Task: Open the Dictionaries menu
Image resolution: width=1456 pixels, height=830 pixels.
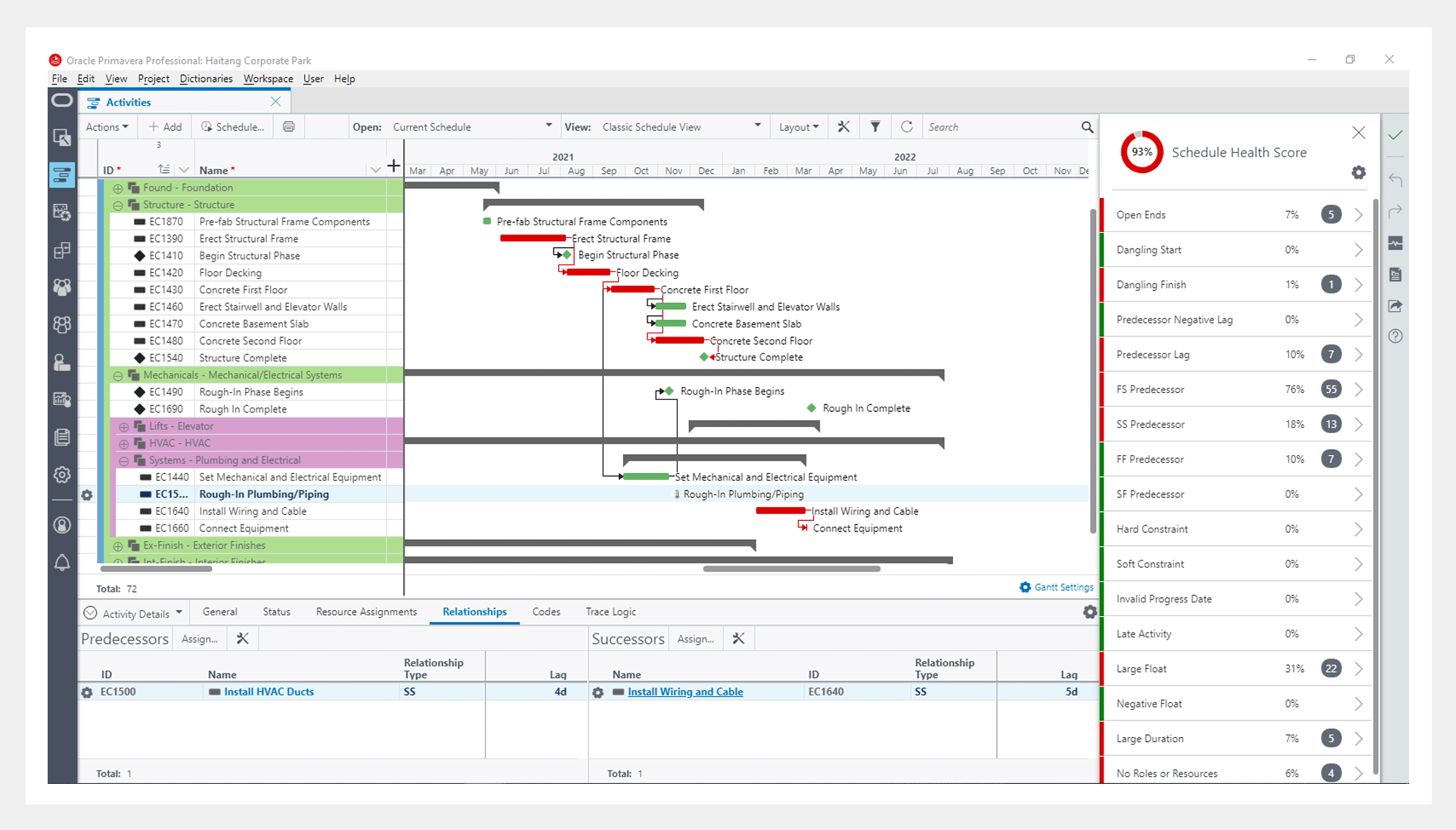Action: [206, 79]
